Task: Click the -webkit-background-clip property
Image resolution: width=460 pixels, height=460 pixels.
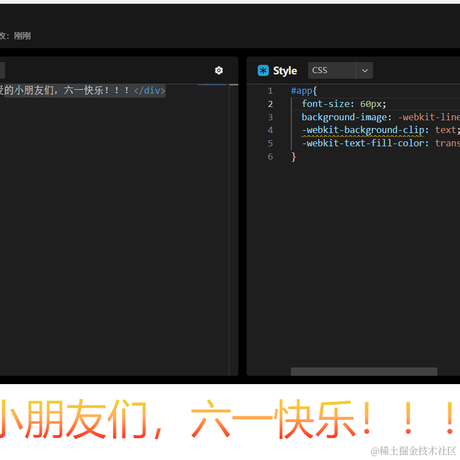Action: pyautogui.click(x=363, y=130)
